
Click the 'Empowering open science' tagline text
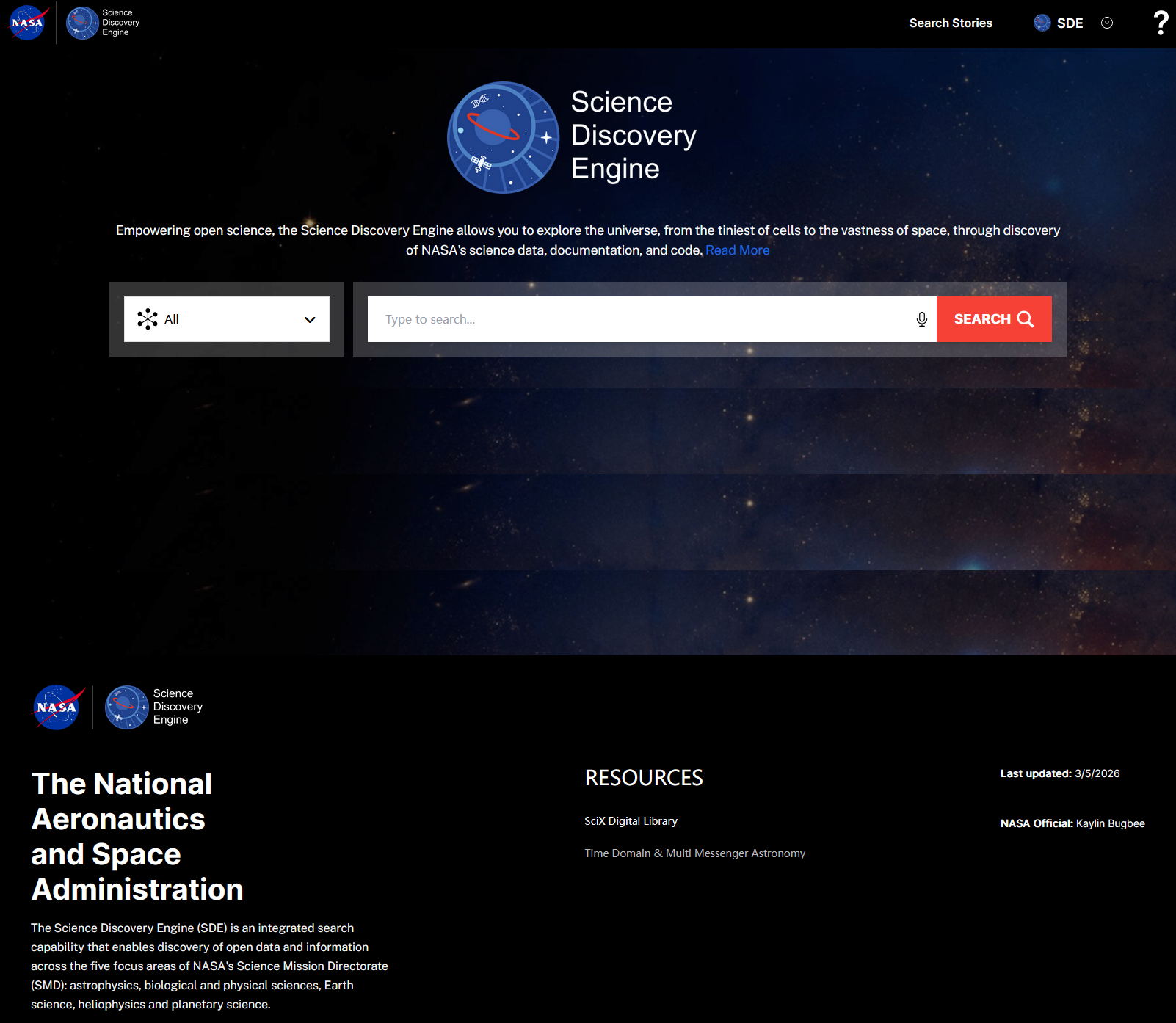click(x=588, y=240)
